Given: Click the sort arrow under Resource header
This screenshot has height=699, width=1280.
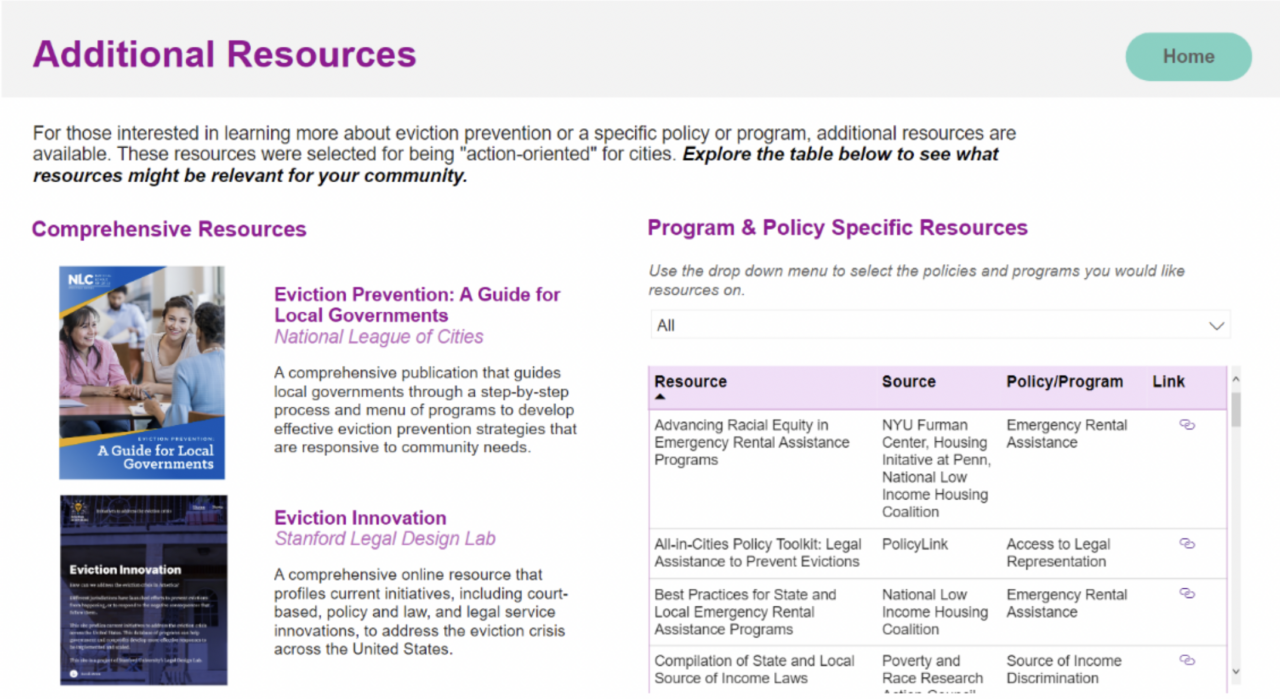Looking at the screenshot, I should tap(659, 397).
